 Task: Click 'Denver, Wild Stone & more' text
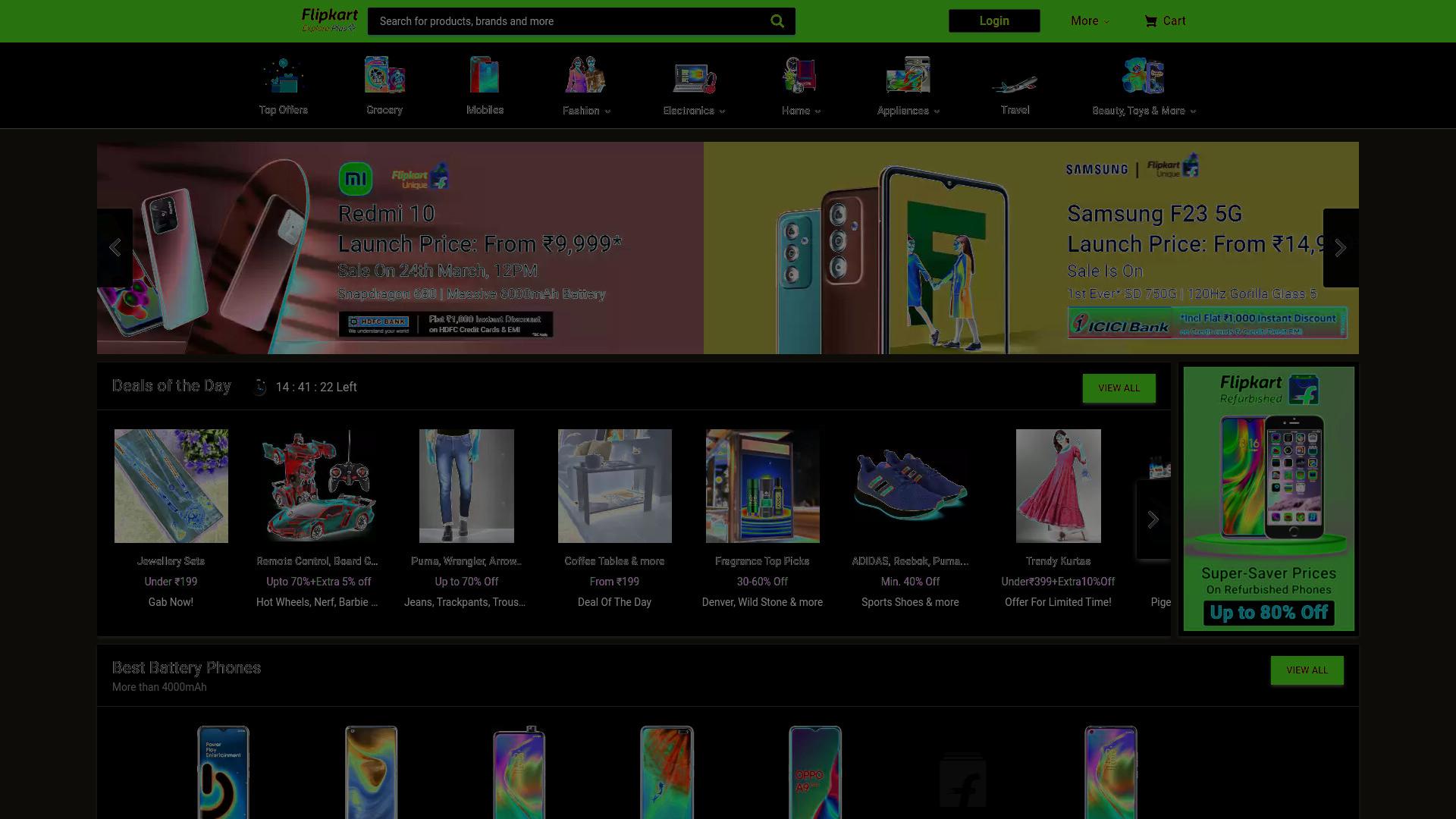762,602
